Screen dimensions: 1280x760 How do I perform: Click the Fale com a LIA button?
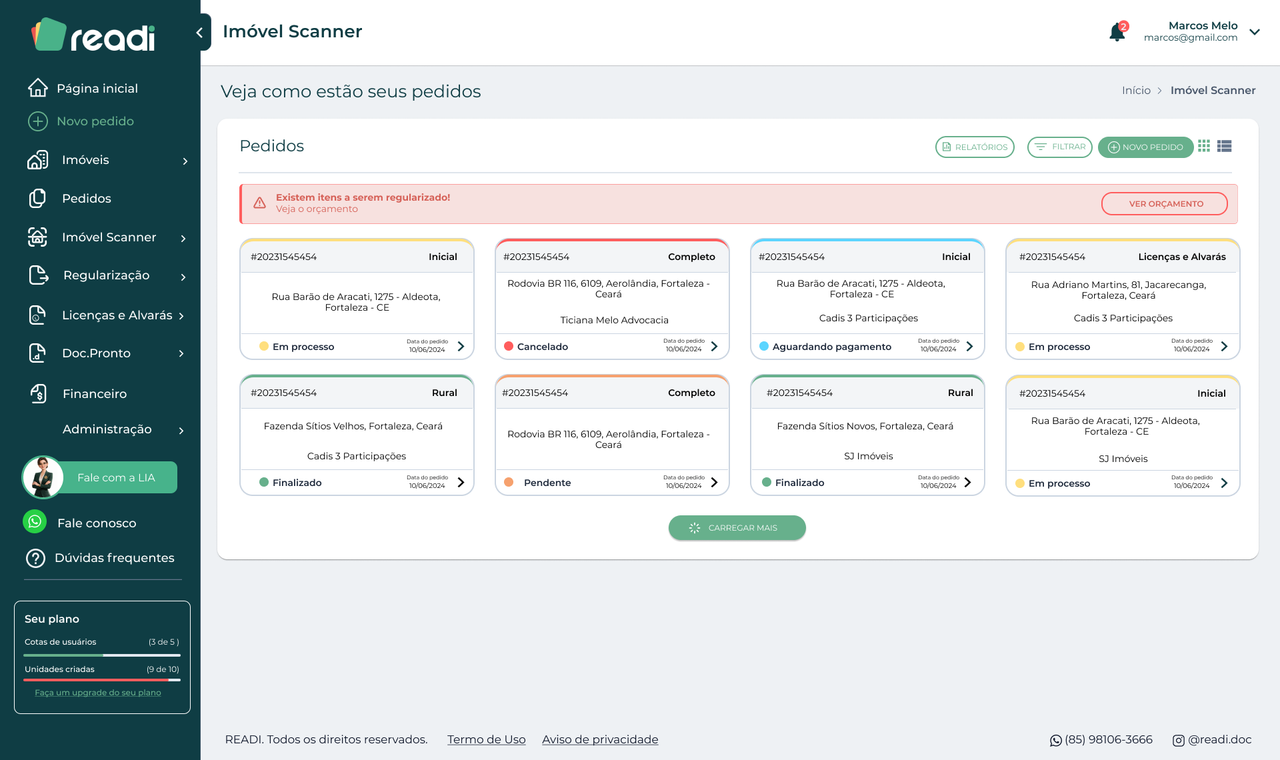[x=117, y=477]
